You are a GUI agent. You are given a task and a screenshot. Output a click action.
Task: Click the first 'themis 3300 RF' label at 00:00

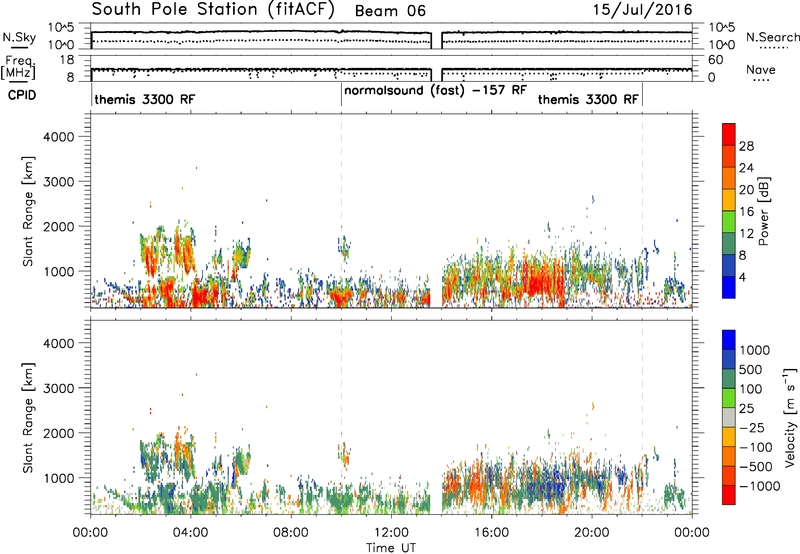144,99
